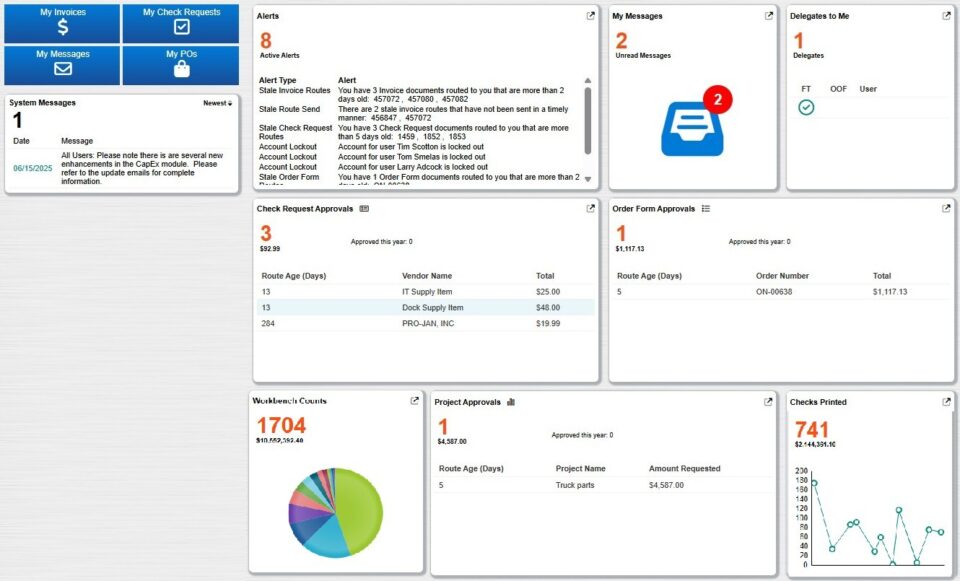This screenshot has width=960, height=581.
Task: Open the My Invoices tile
Action: [x=62, y=23]
